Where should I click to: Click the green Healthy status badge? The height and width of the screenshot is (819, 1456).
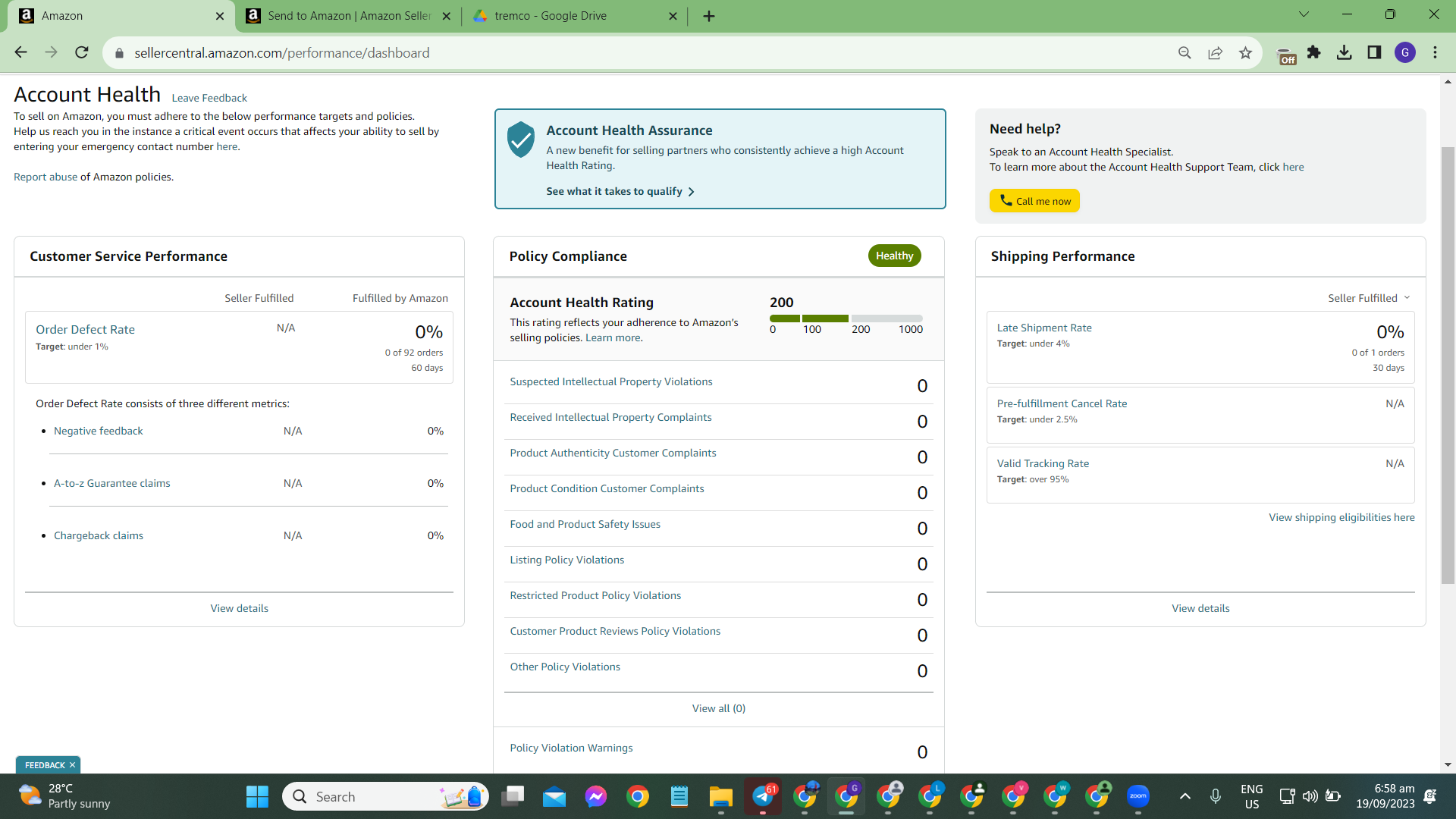coord(895,256)
